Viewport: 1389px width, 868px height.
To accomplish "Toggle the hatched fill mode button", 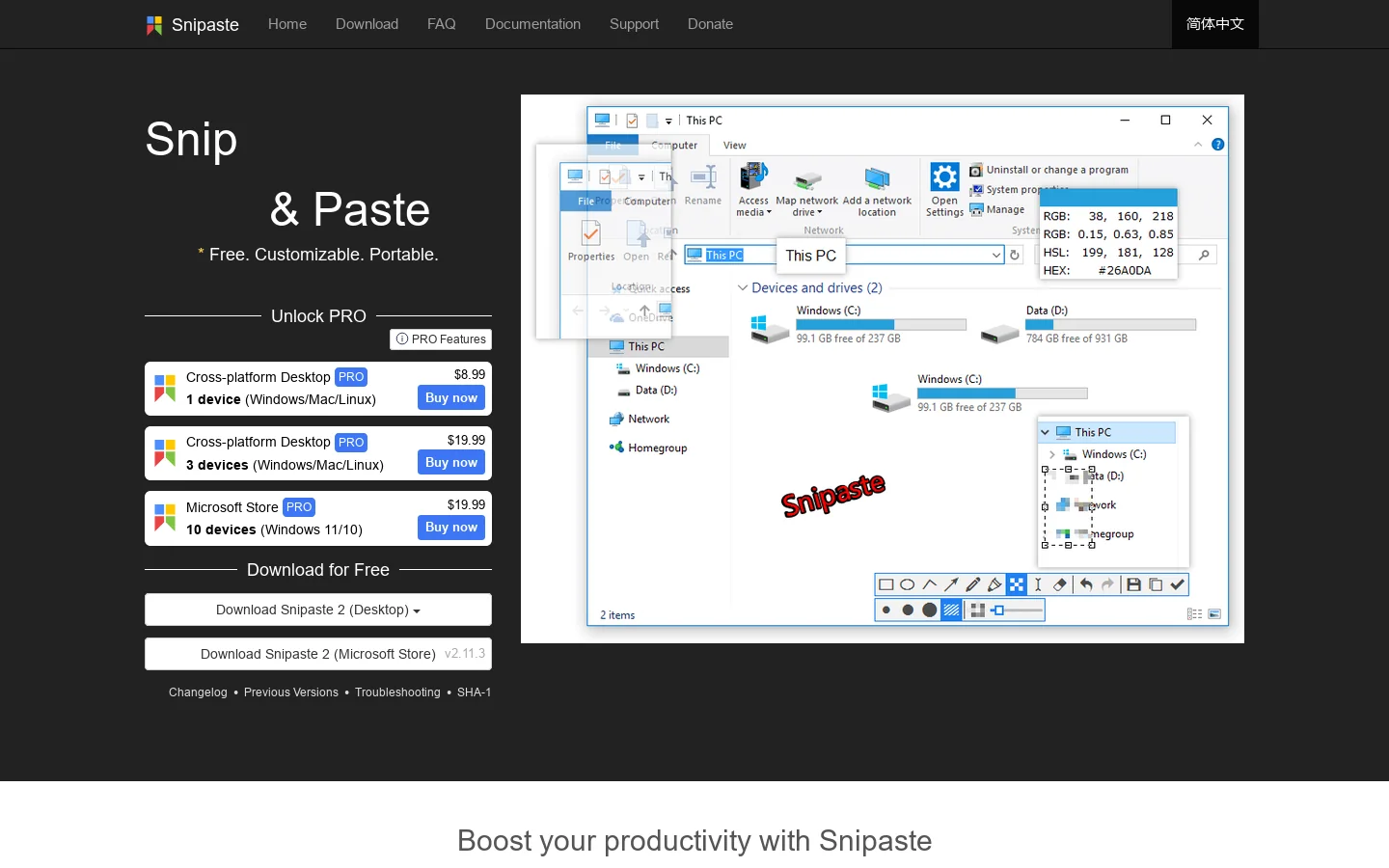I will [951, 610].
